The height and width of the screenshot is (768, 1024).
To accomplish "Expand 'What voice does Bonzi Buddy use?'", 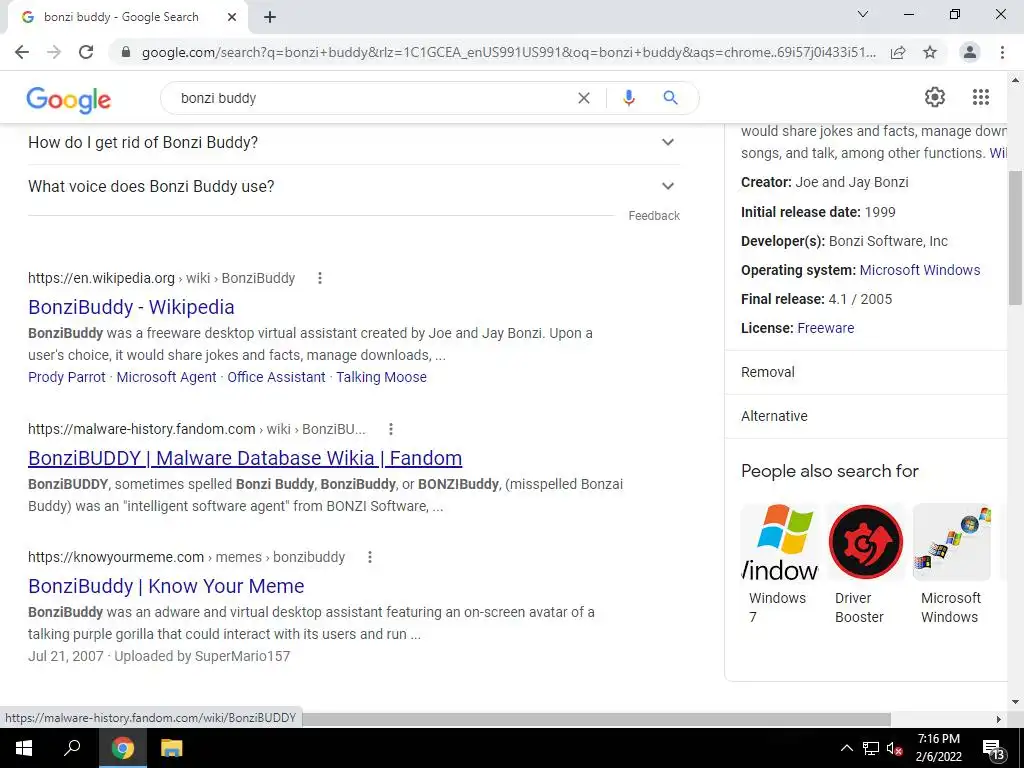I will coord(353,186).
